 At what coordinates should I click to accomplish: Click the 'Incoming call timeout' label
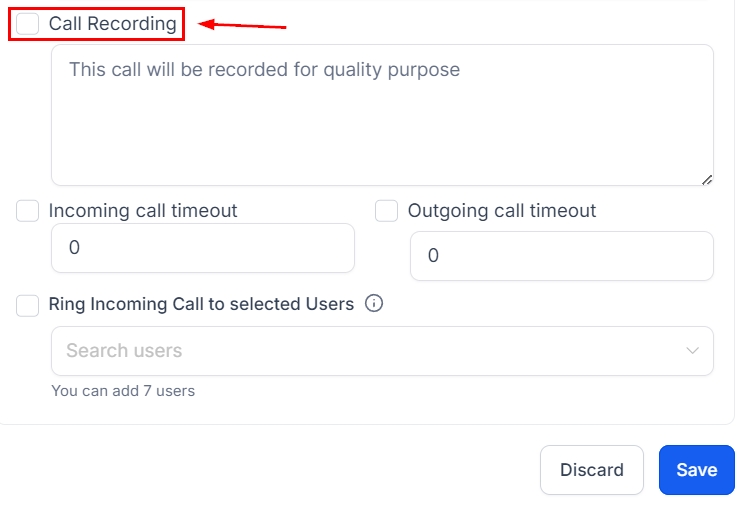click(143, 211)
